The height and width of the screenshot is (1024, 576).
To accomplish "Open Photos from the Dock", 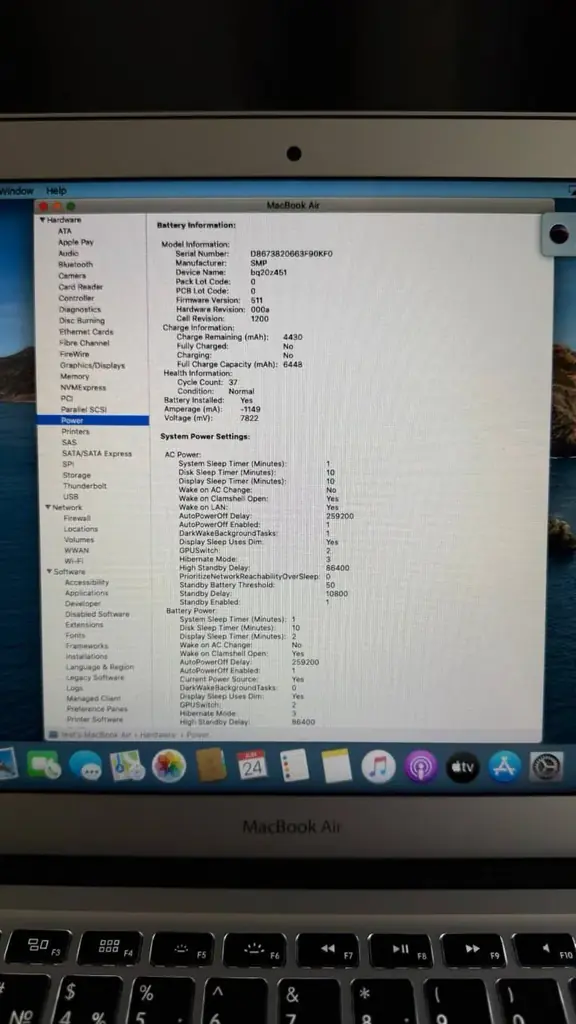I will click(169, 765).
